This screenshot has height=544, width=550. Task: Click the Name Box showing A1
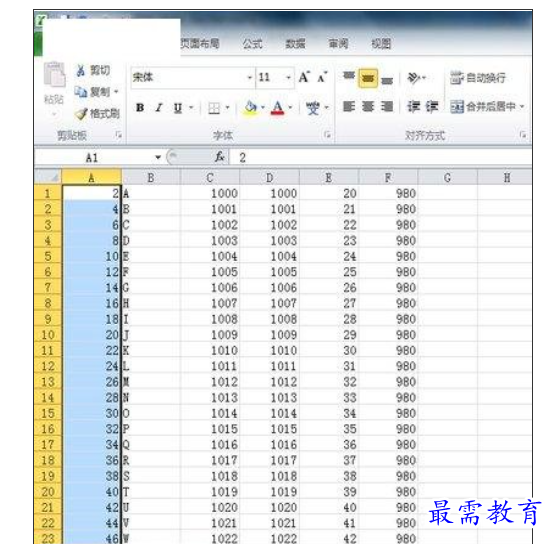click(92, 157)
